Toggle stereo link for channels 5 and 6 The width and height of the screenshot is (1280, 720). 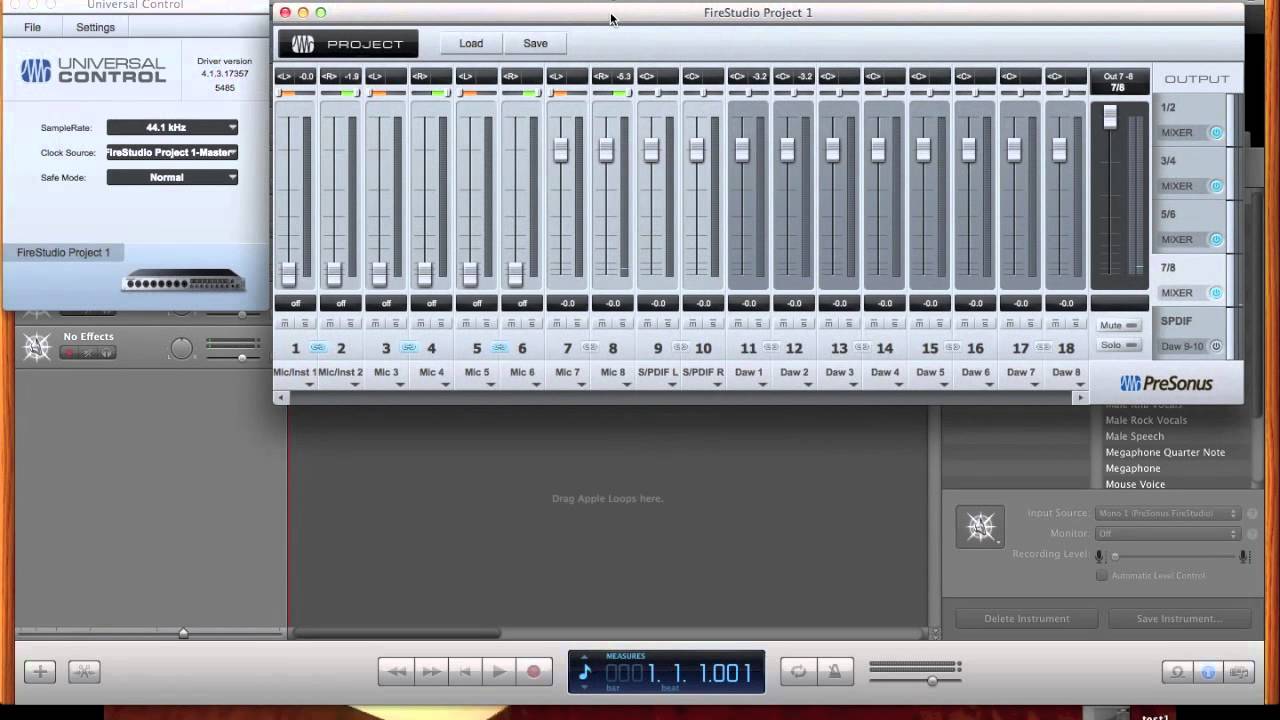click(499, 347)
